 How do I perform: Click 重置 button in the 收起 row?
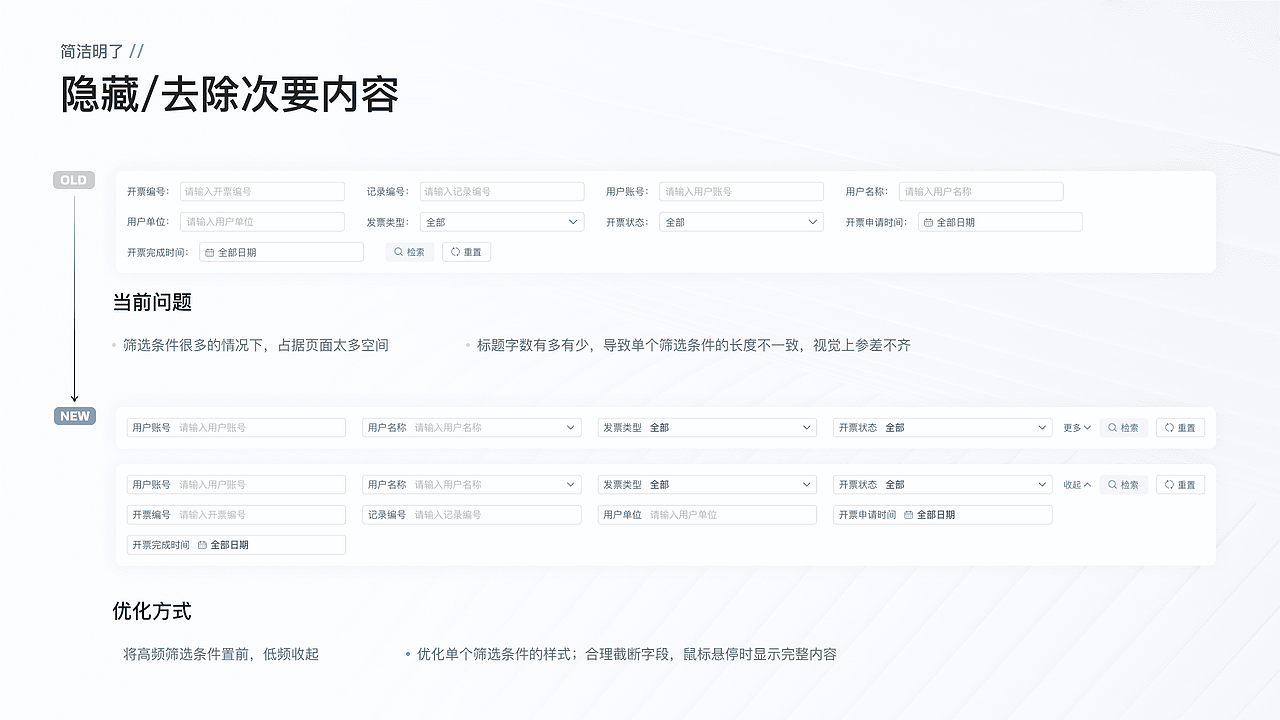tap(1180, 484)
